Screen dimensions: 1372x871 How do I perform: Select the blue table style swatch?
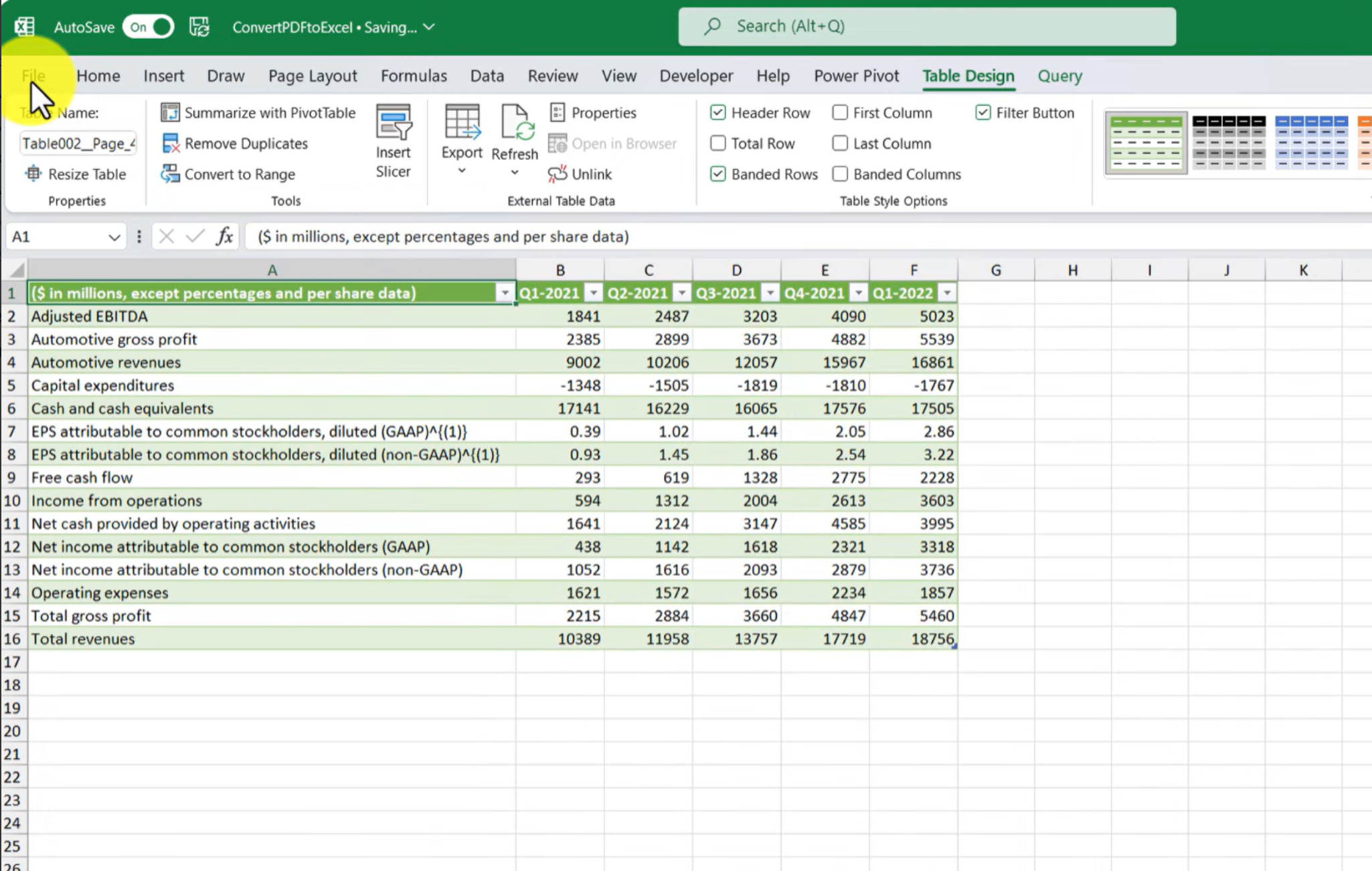1312,142
